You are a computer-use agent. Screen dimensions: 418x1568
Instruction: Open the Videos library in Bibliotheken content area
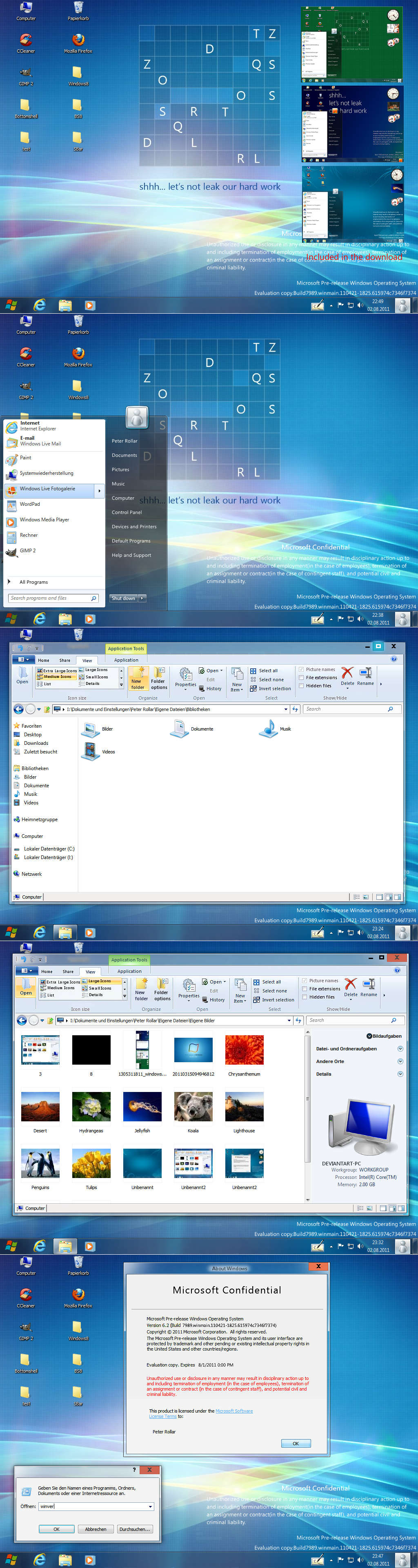point(99,752)
